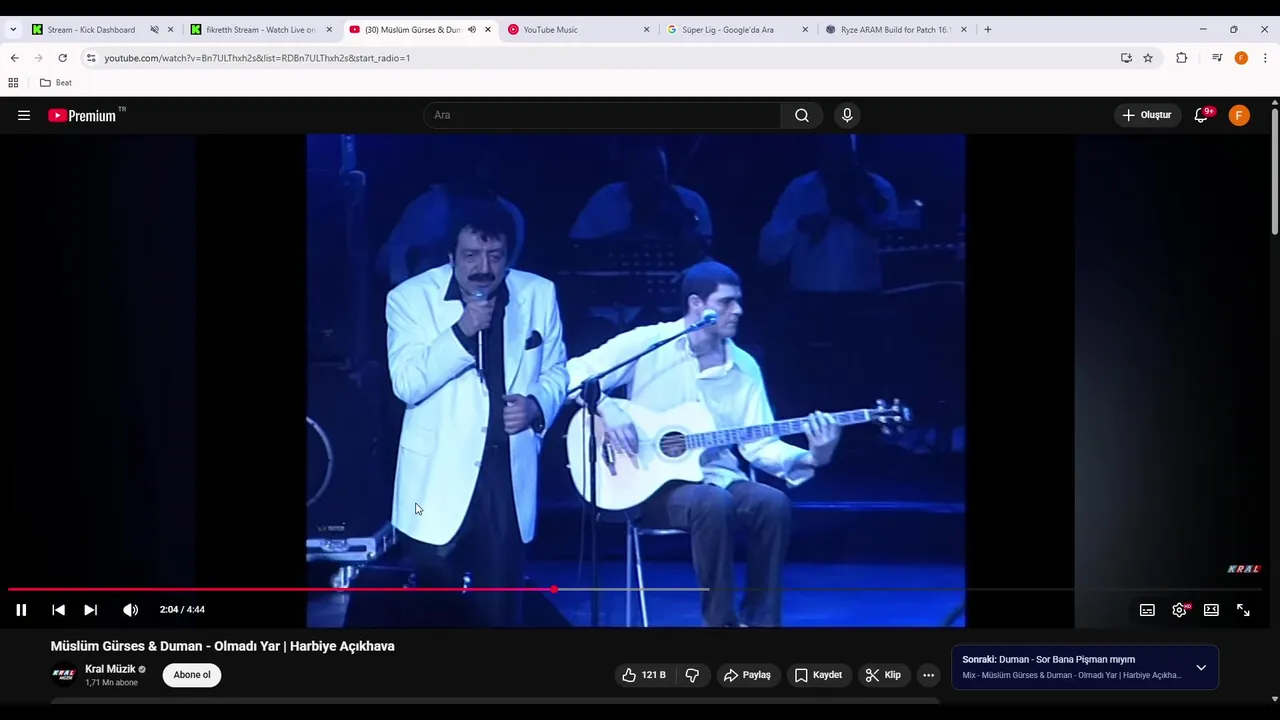Start voice search with microphone
Image resolution: width=1280 pixels, height=720 pixels.
pos(847,115)
